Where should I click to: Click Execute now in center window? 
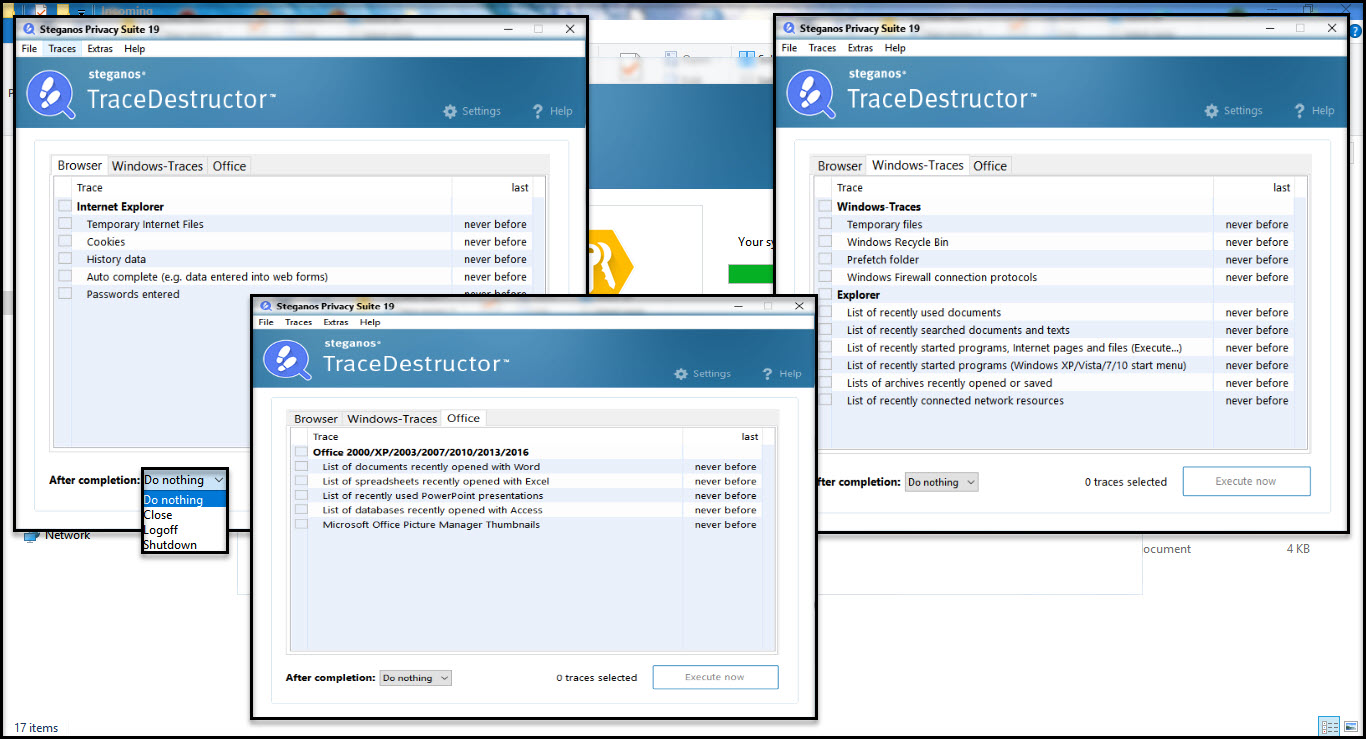715,677
